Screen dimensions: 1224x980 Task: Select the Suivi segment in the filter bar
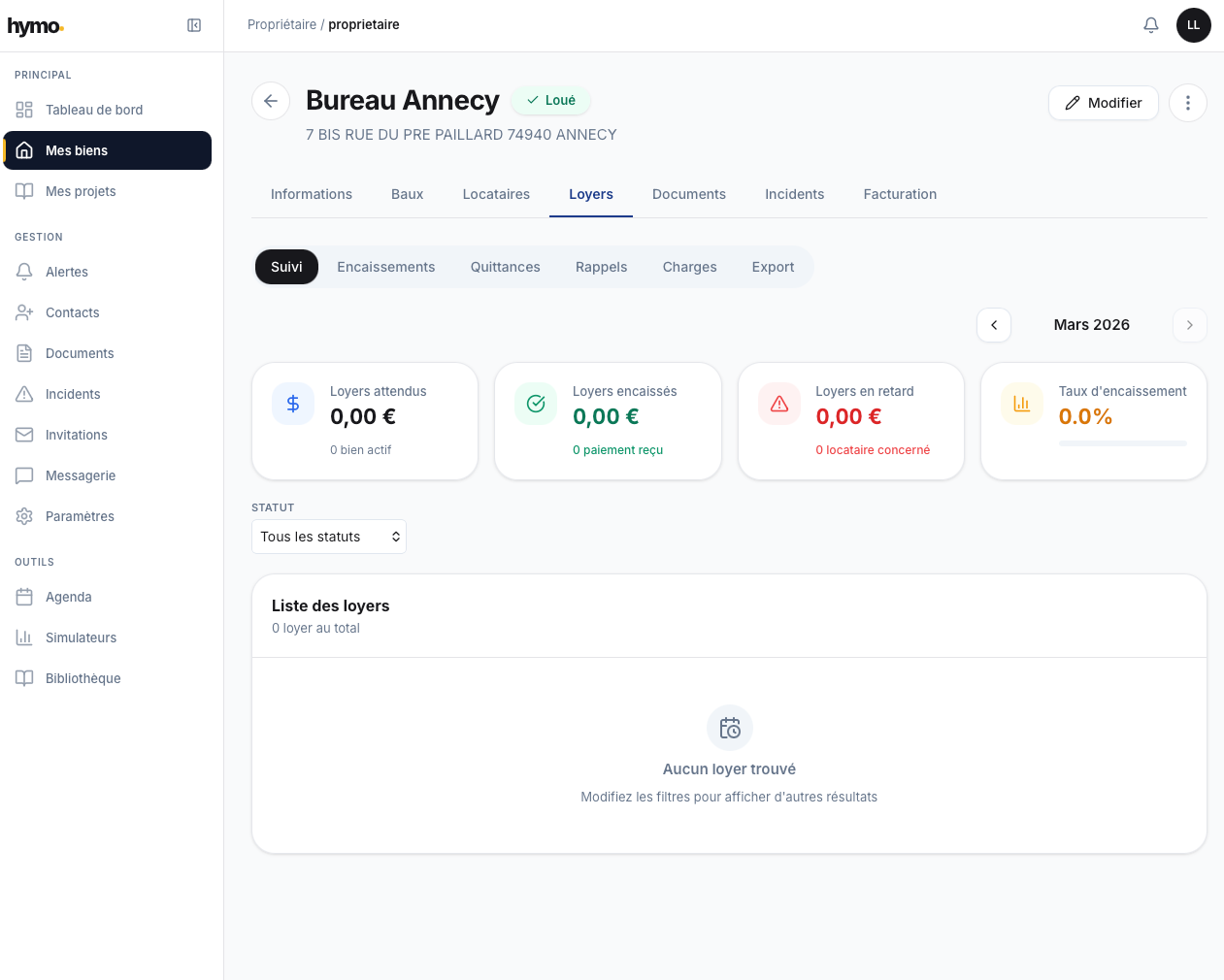click(x=286, y=267)
